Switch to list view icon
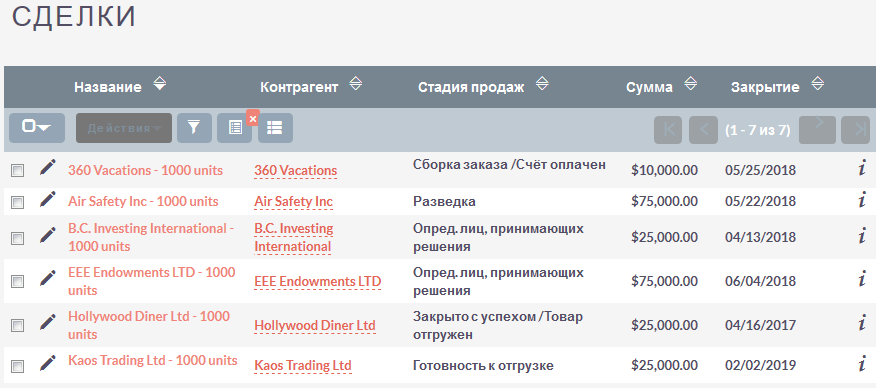The image size is (876, 388). [x=275, y=128]
